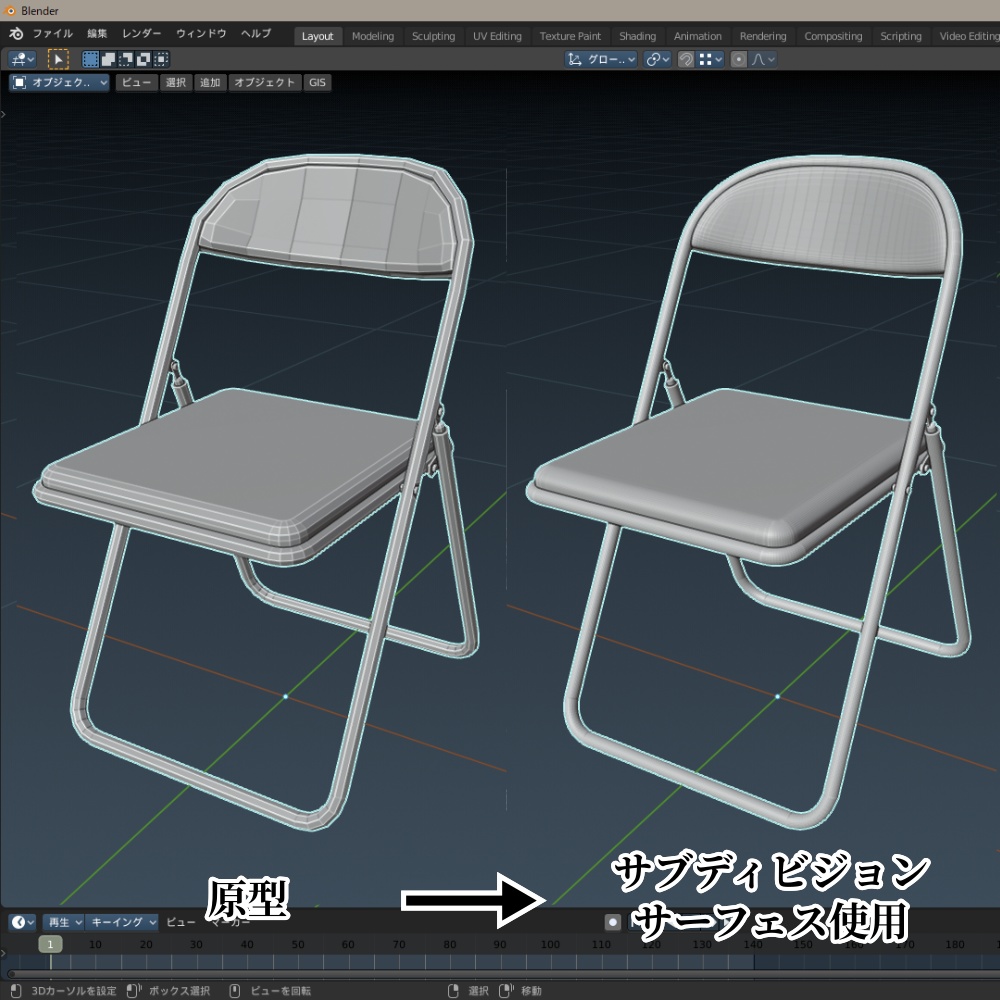
Task: Switch to the Modeling workspace tab
Action: [x=372, y=36]
